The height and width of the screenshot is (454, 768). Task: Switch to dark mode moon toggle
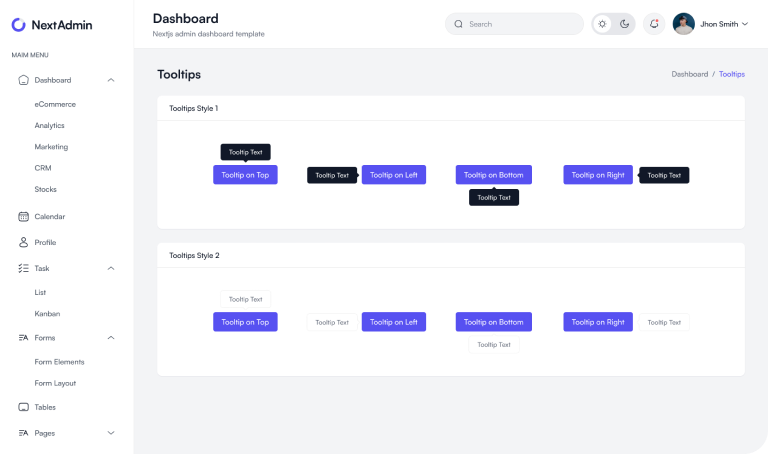(x=624, y=24)
